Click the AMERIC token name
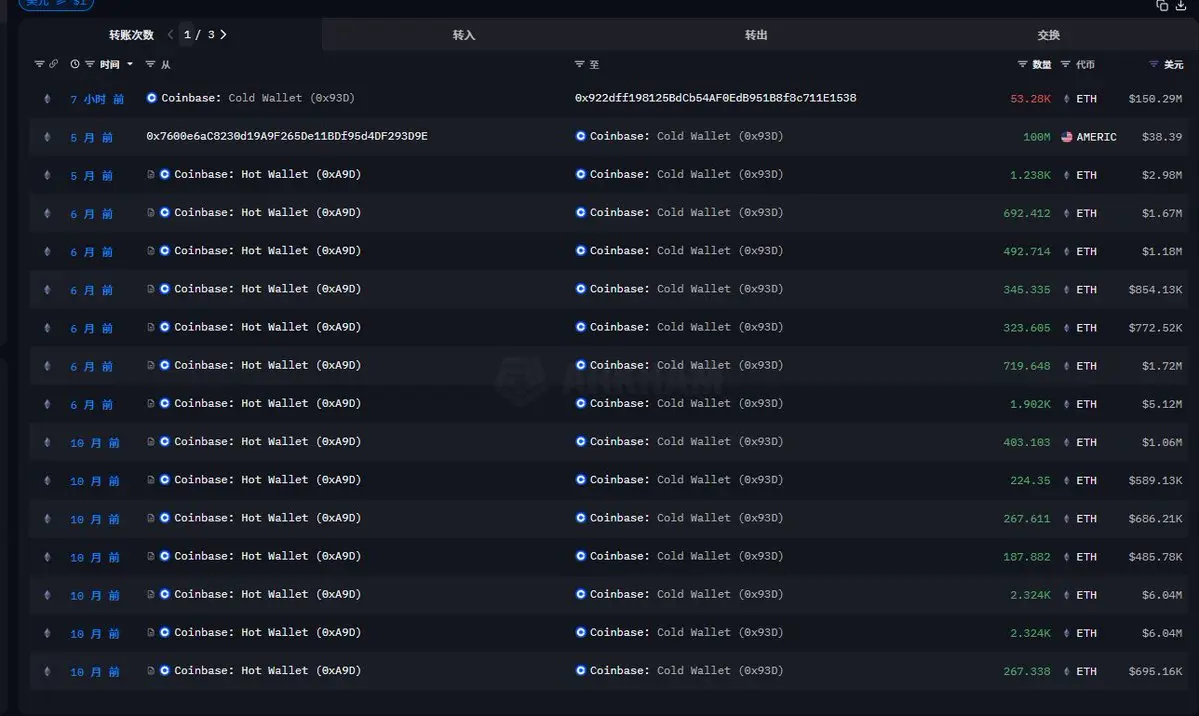This screenshot has width=1199, height=716. pos(1097,137)
